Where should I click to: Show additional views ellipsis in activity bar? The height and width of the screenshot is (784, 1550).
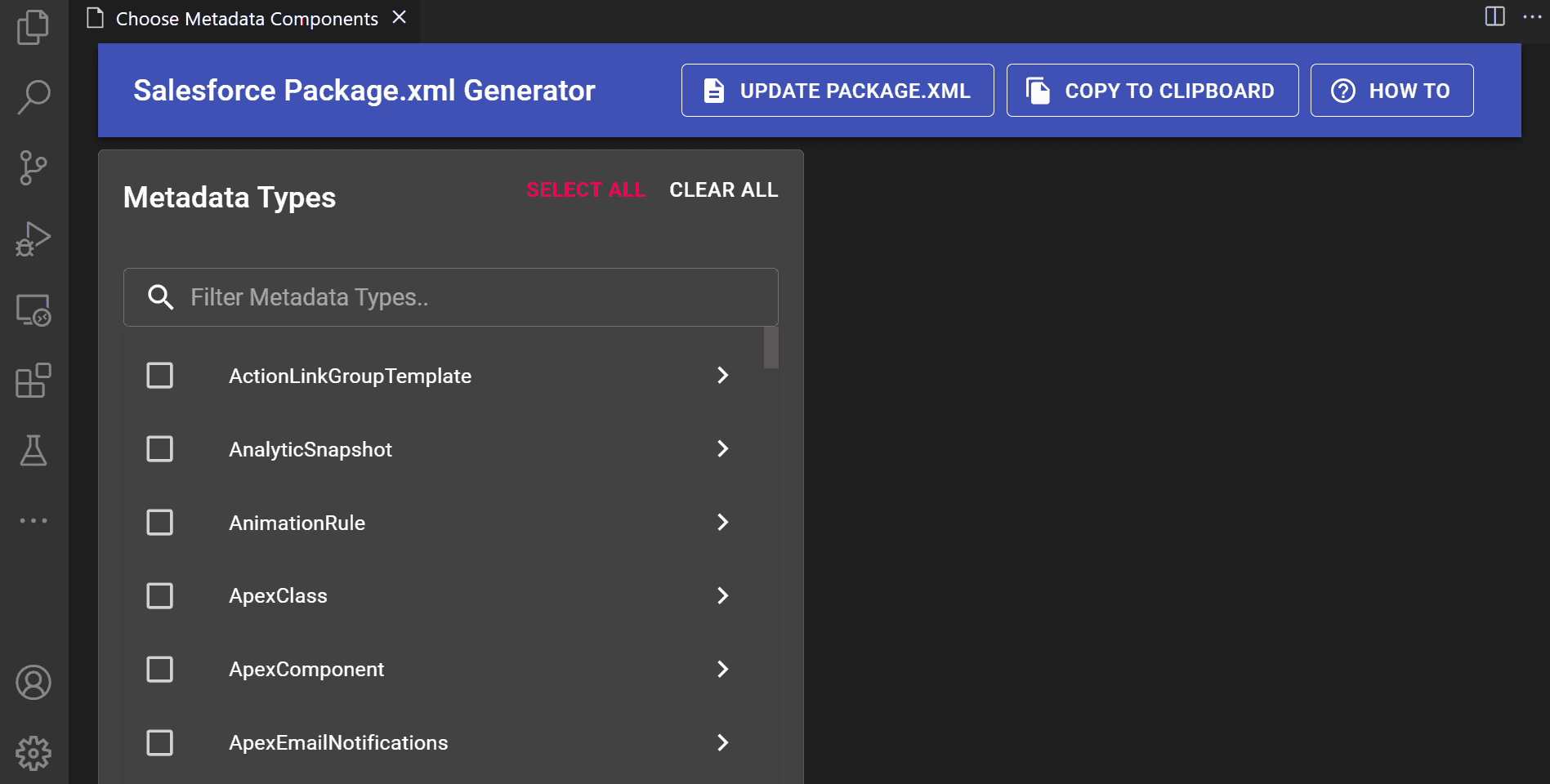pos(34,520)
